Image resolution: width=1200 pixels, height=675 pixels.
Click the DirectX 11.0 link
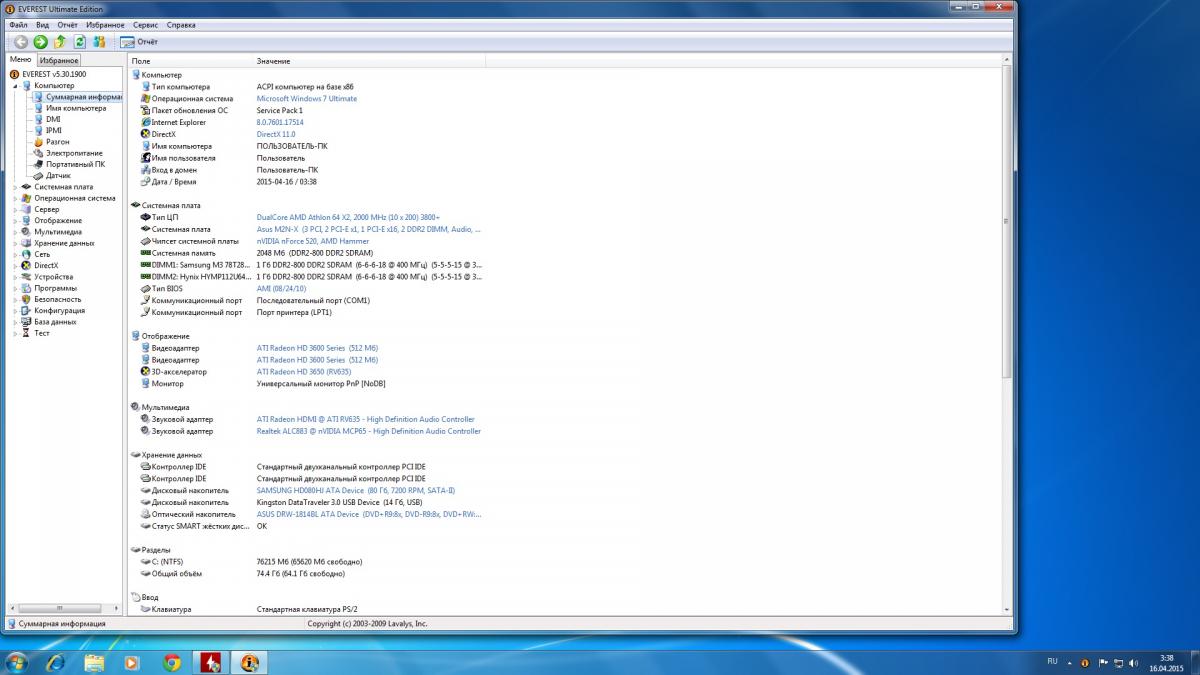[276, 134]
